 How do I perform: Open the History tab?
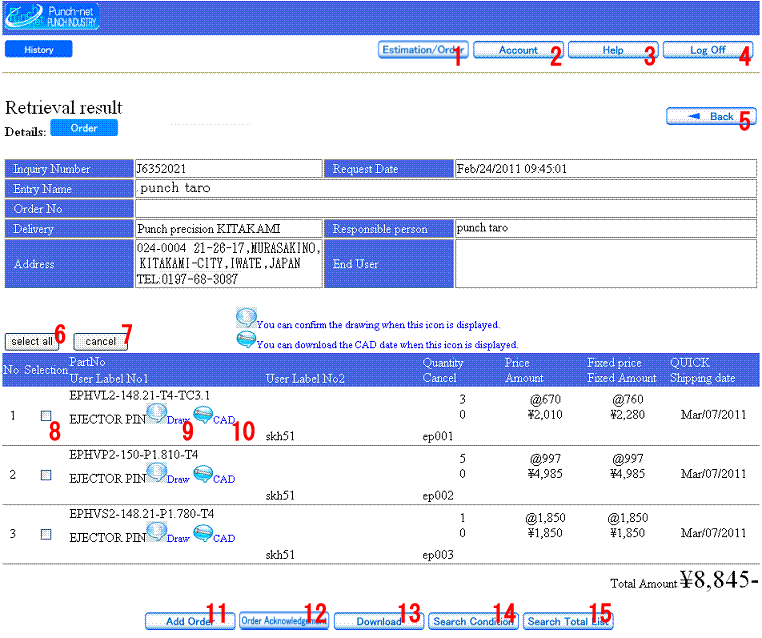tap(39, 49)
